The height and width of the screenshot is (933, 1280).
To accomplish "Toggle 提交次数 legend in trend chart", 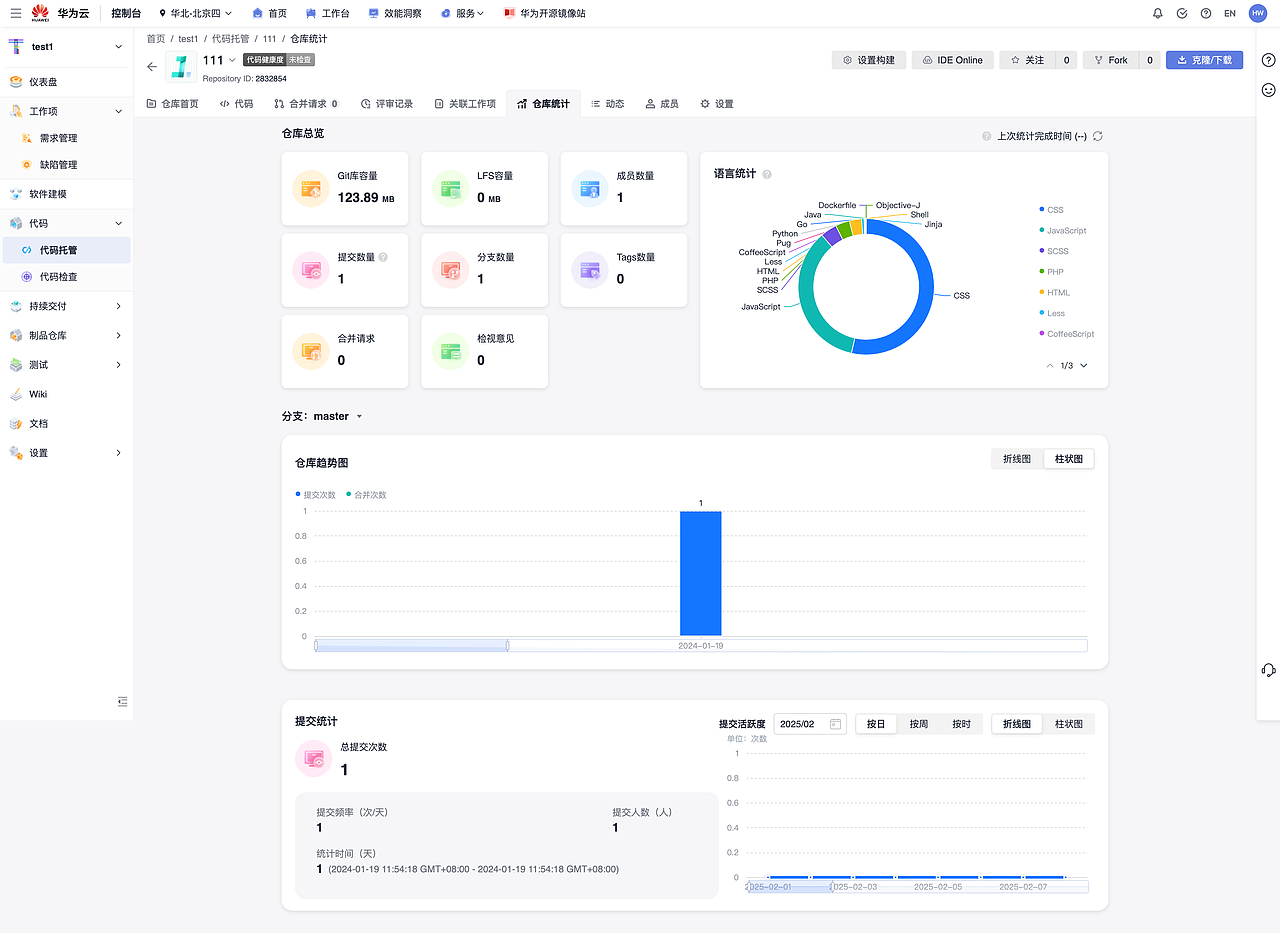I will point(316,495).
